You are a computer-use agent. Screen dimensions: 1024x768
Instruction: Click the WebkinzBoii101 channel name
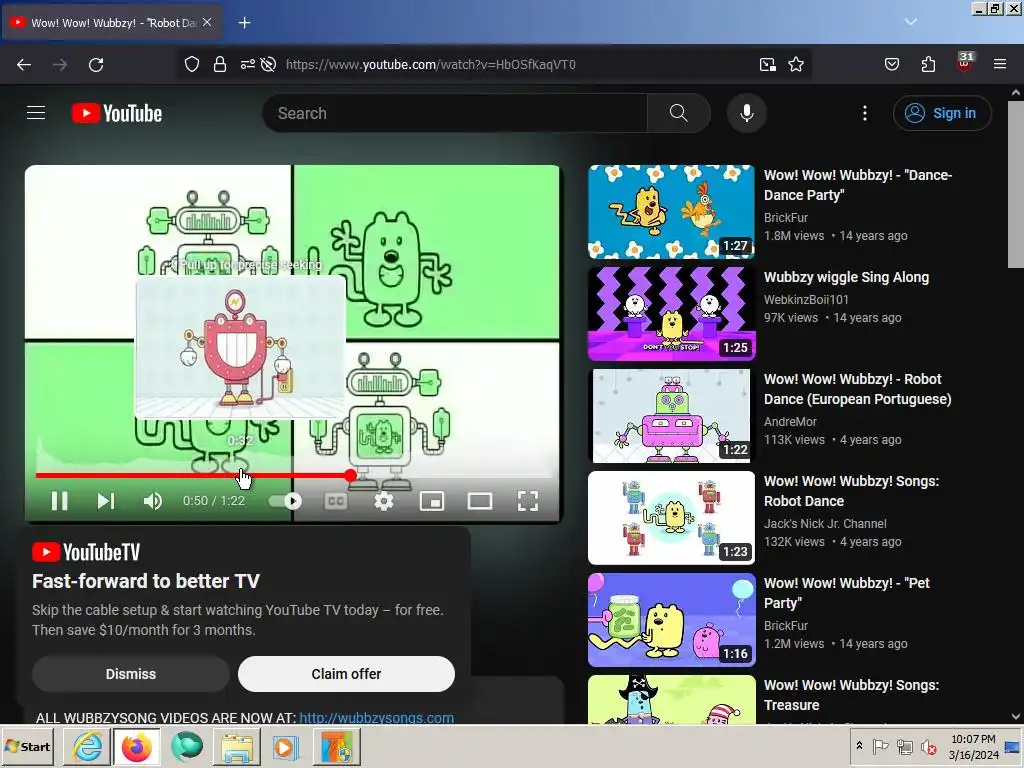(806, 300)
